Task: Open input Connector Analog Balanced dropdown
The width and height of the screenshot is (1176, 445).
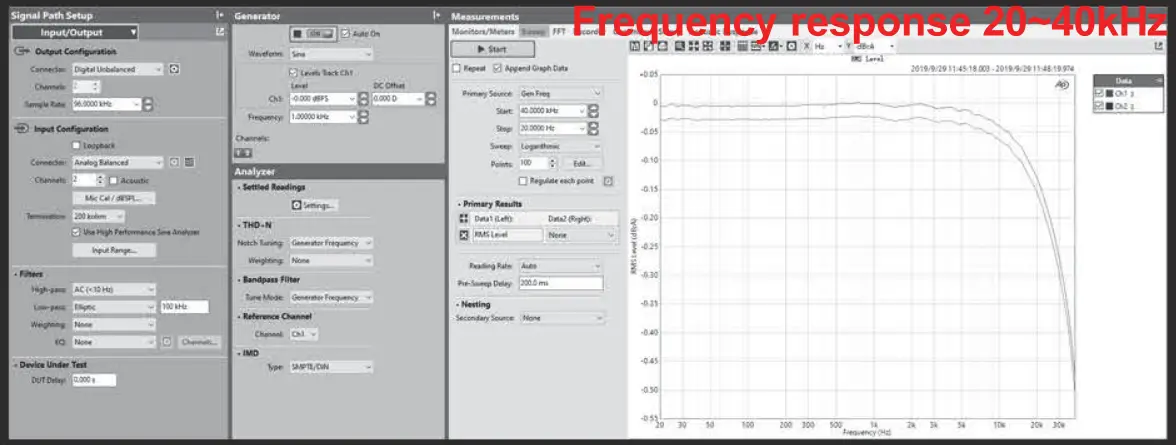Action: [117, 162]
